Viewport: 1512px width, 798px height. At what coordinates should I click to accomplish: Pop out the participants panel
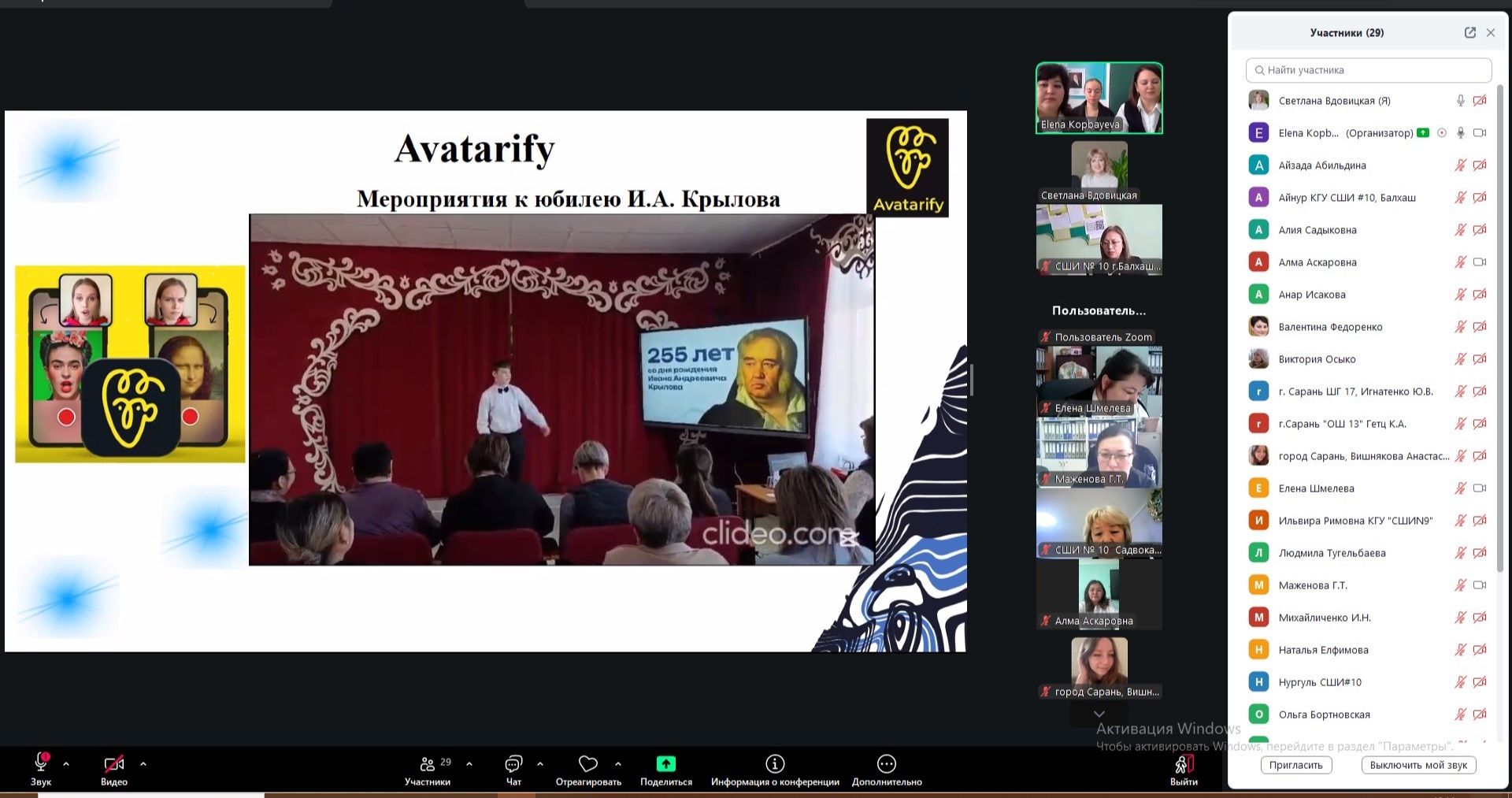pyautogui.click(x=1469, y=32)
